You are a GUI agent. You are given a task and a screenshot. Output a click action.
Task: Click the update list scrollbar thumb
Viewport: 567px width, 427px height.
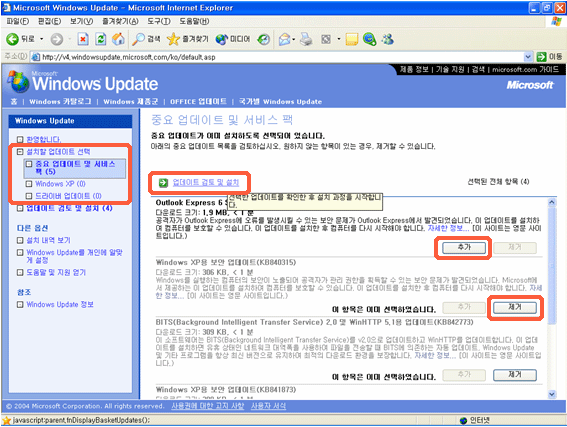pyautogui.click(x=552, y=265)
